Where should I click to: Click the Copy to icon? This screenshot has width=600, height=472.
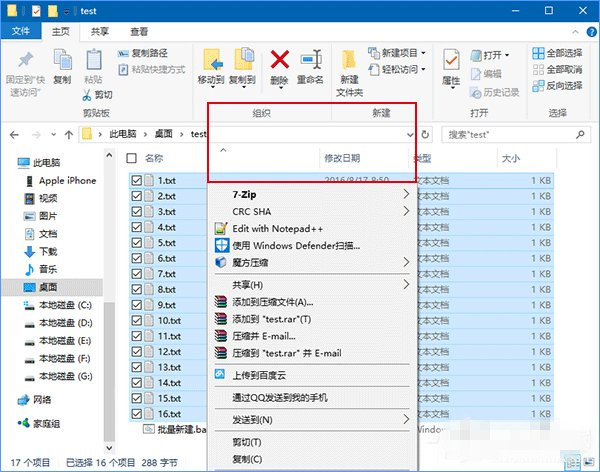242,63
